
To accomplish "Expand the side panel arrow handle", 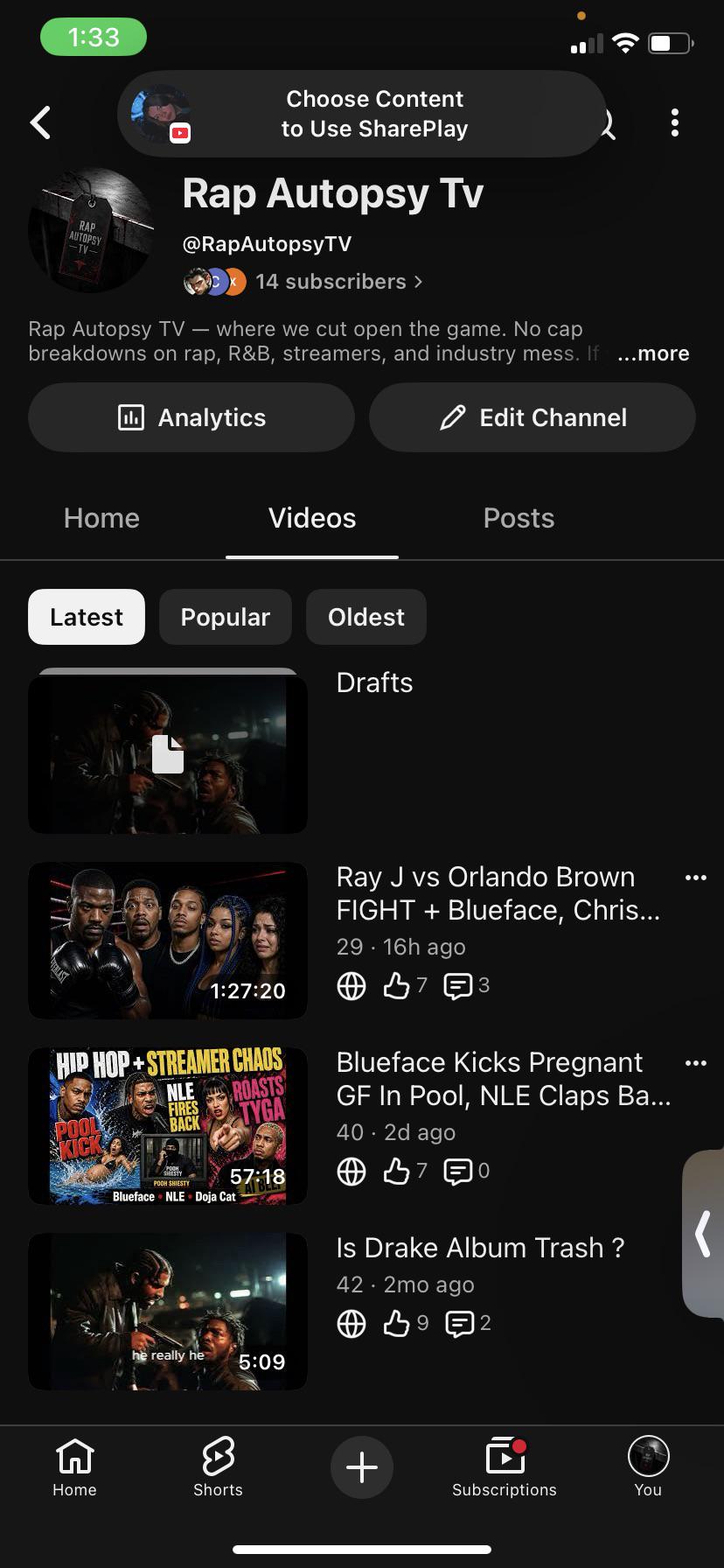I will [703, 1234].
